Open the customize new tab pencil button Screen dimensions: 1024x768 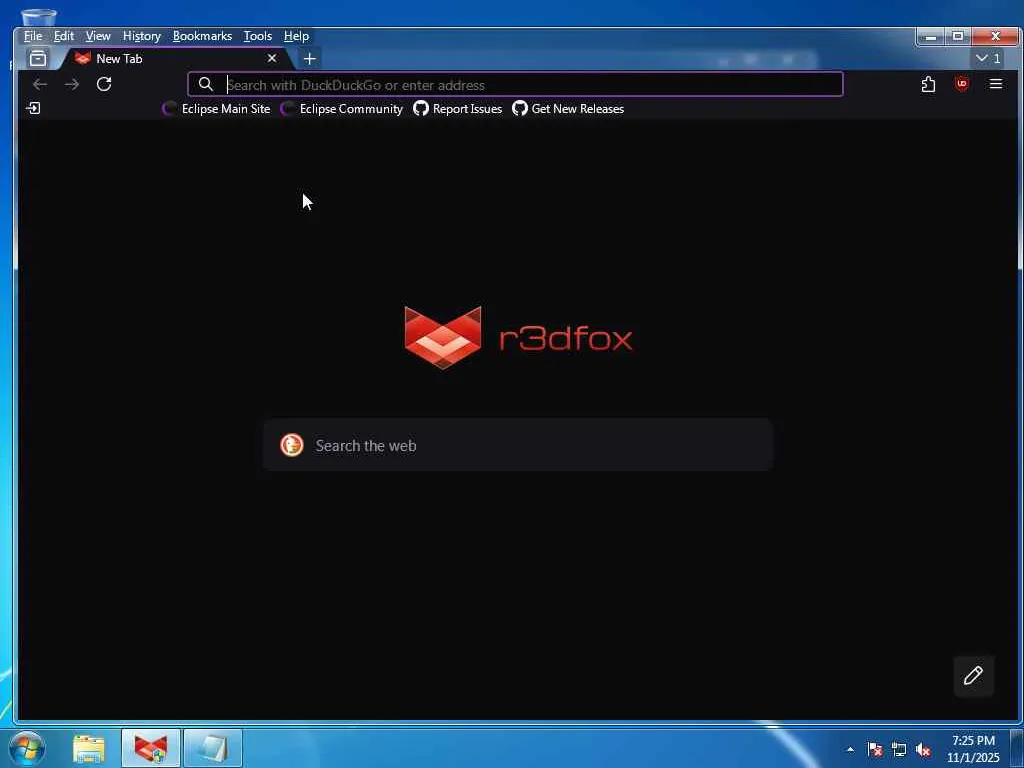[x=973, y=675]
